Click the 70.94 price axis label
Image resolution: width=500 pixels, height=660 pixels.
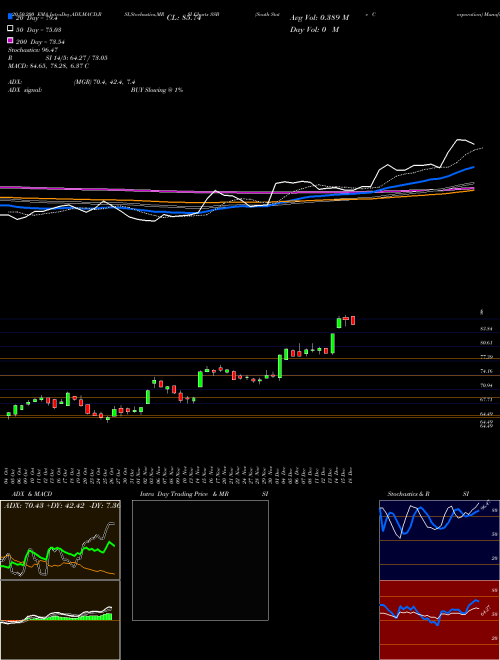487,385
